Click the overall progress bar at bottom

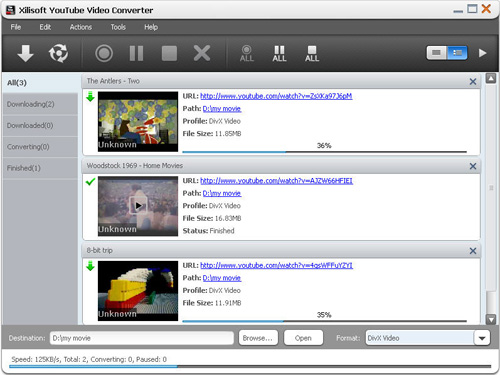(250, 366)
